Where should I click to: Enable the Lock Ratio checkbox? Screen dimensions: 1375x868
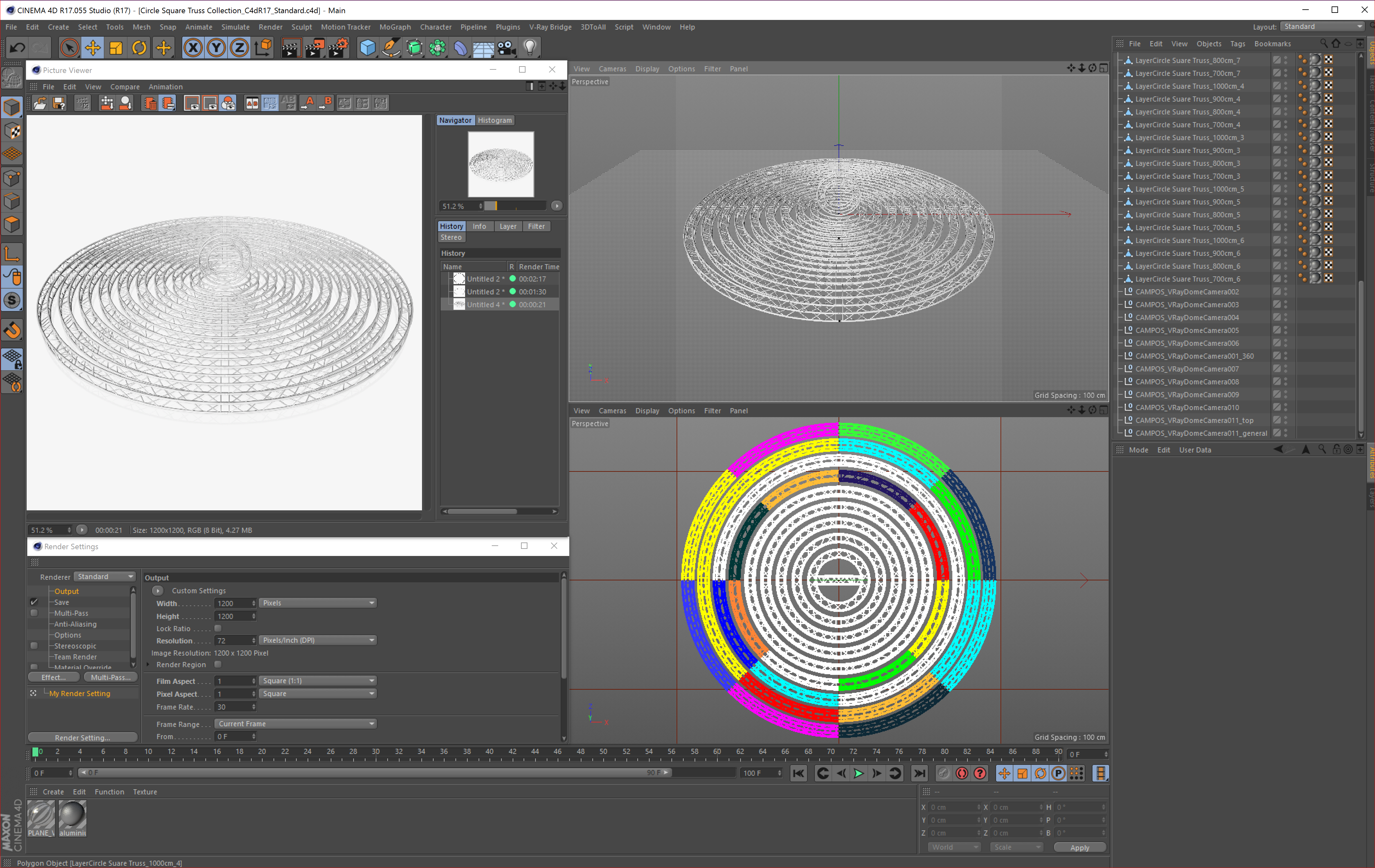click(218, 628)
